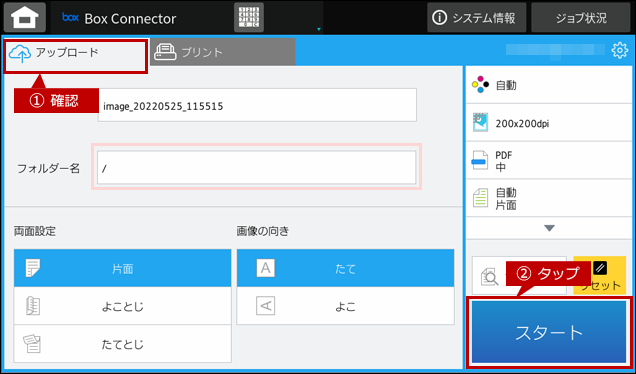Click the フォルダー名 input field
This screenshot has height=374, width=636.
(x=256, y=168)
